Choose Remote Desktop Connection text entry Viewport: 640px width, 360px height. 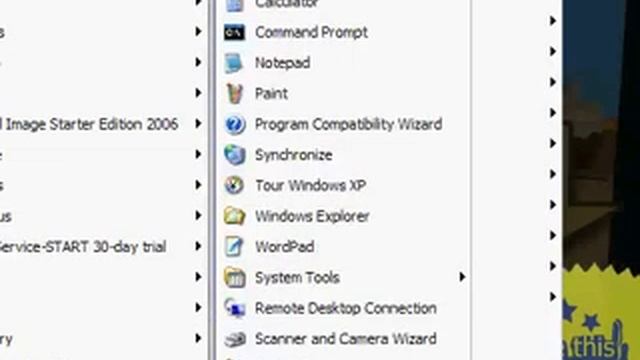(x=346, y=308)
